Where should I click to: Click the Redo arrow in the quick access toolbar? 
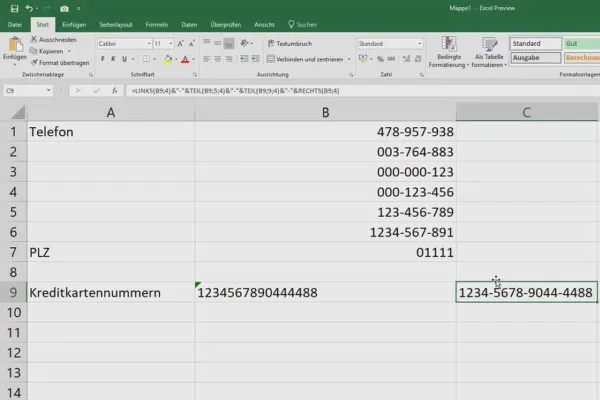click(47, 8)
